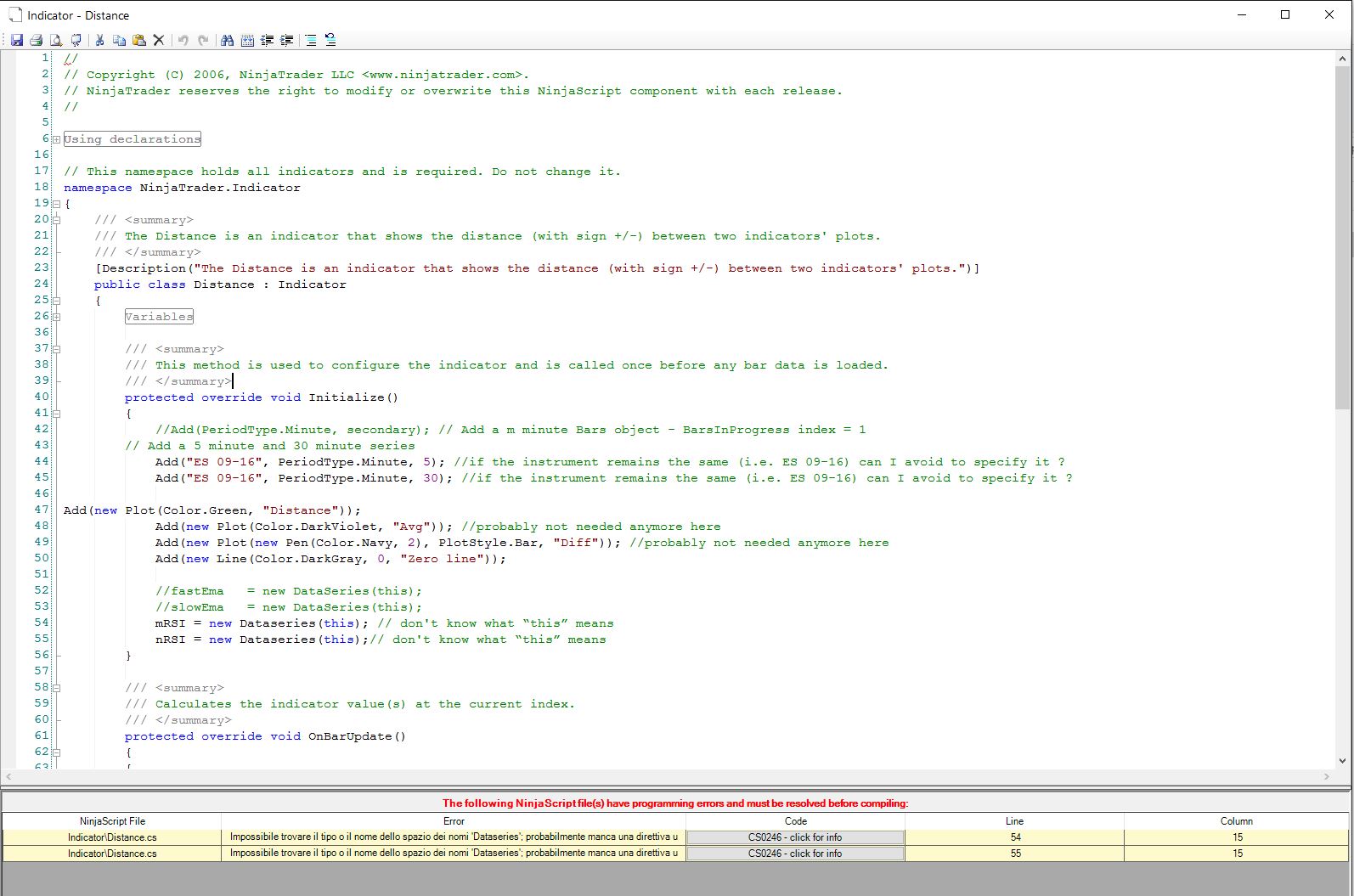The width and height of the screenshot is (1354, 896).
Task: Select the second 'Indicator\Distance.cs' error row
Action: [676, 854]
